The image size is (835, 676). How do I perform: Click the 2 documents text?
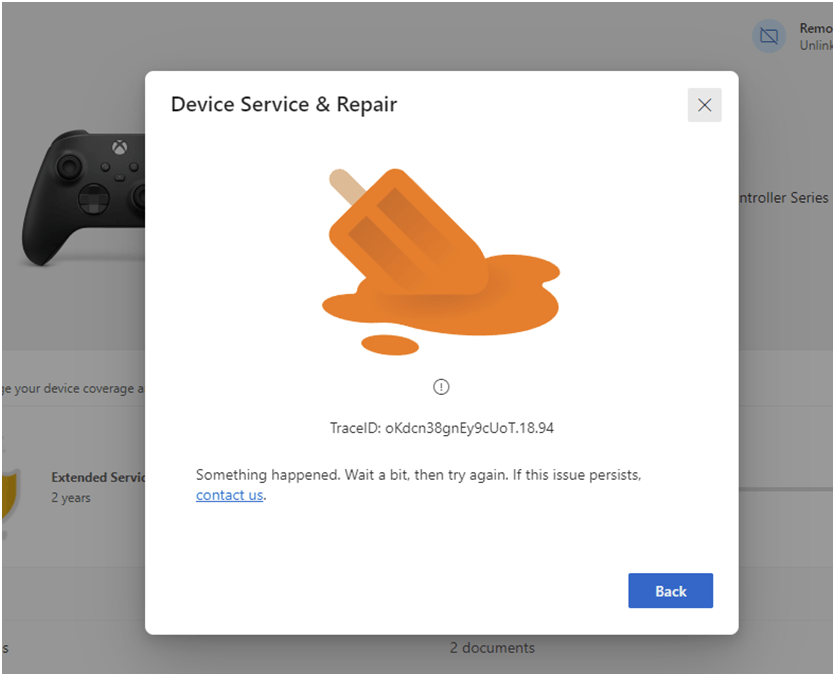[x=492, y=648]
